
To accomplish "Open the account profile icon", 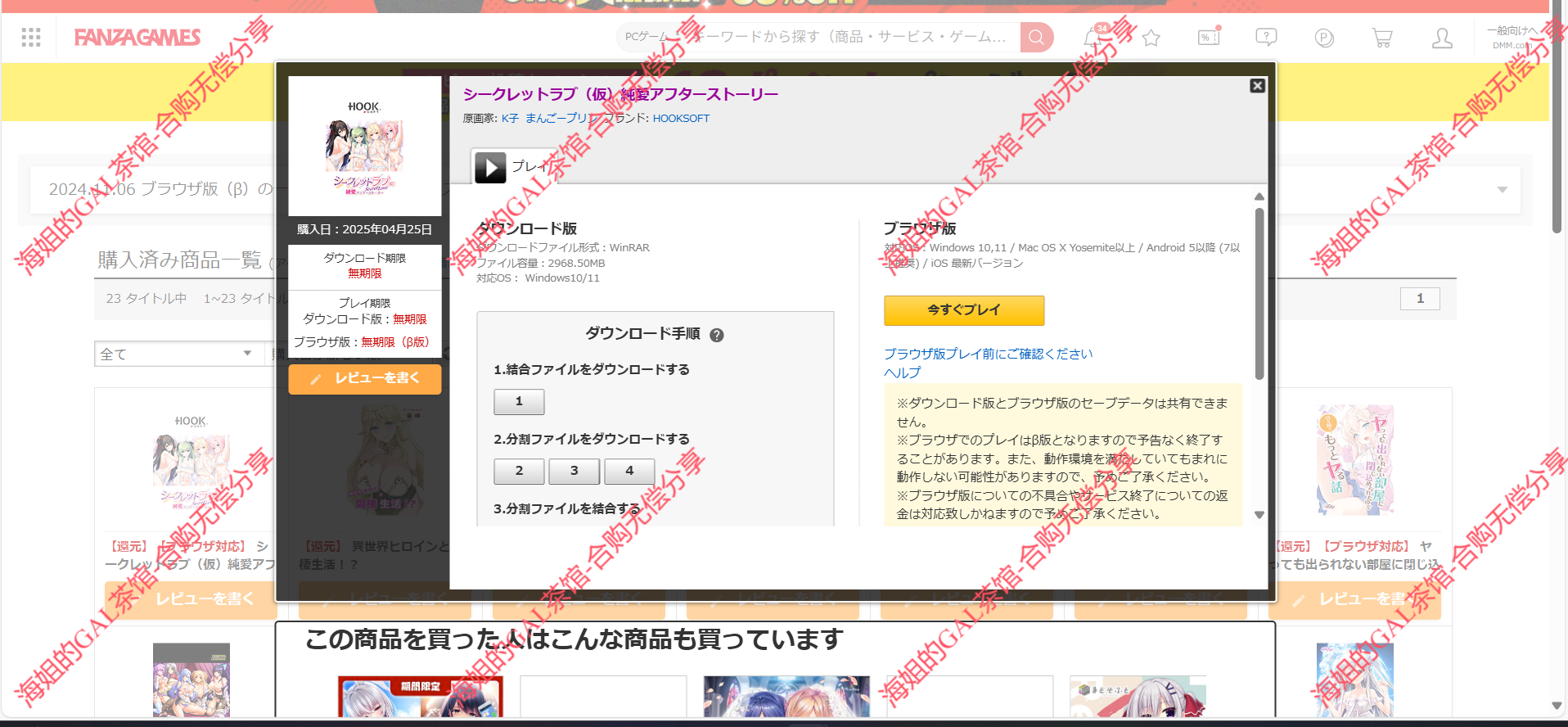I will click(x=1442, y=38).
